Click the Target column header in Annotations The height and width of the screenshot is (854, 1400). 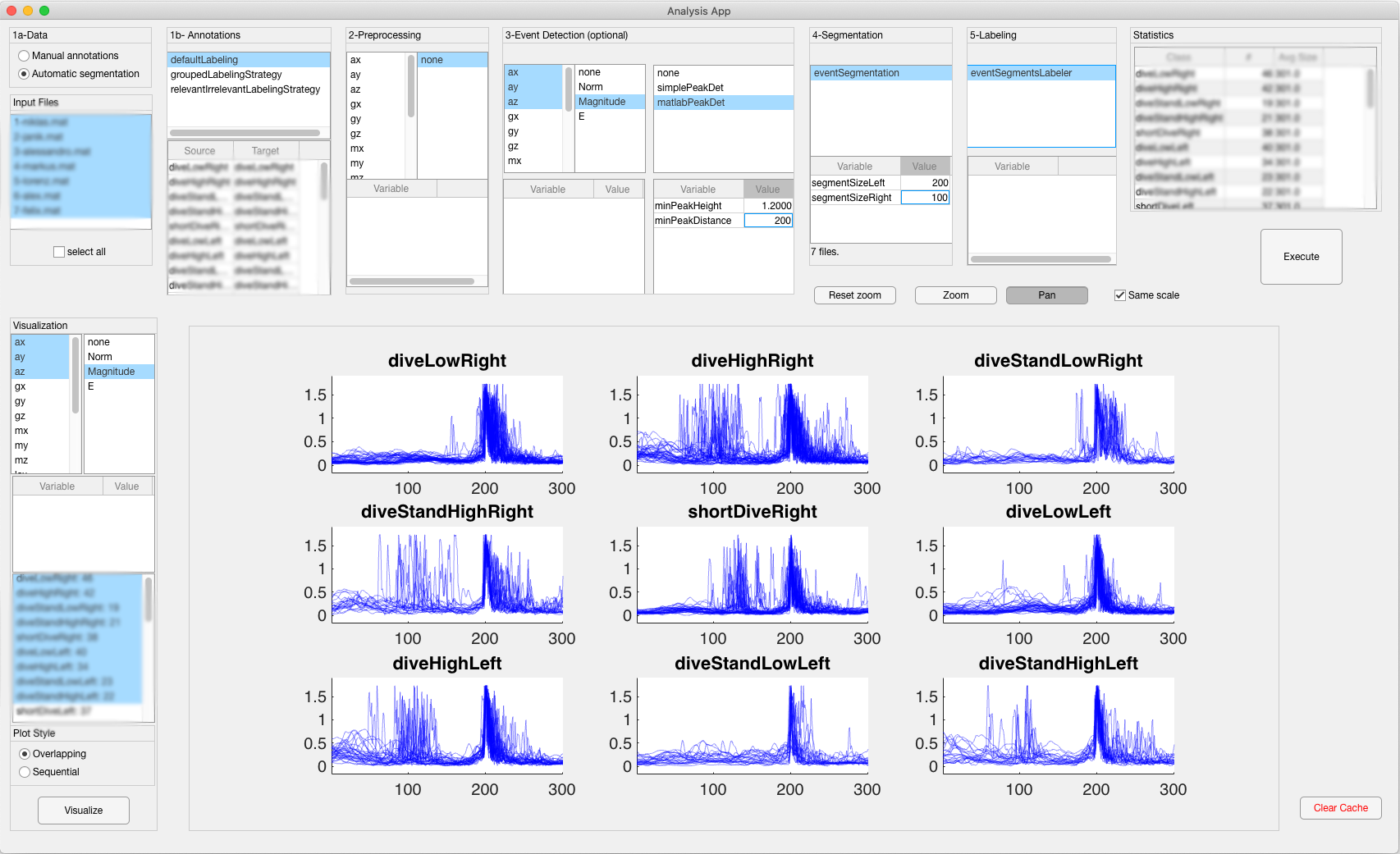point(266,151)
